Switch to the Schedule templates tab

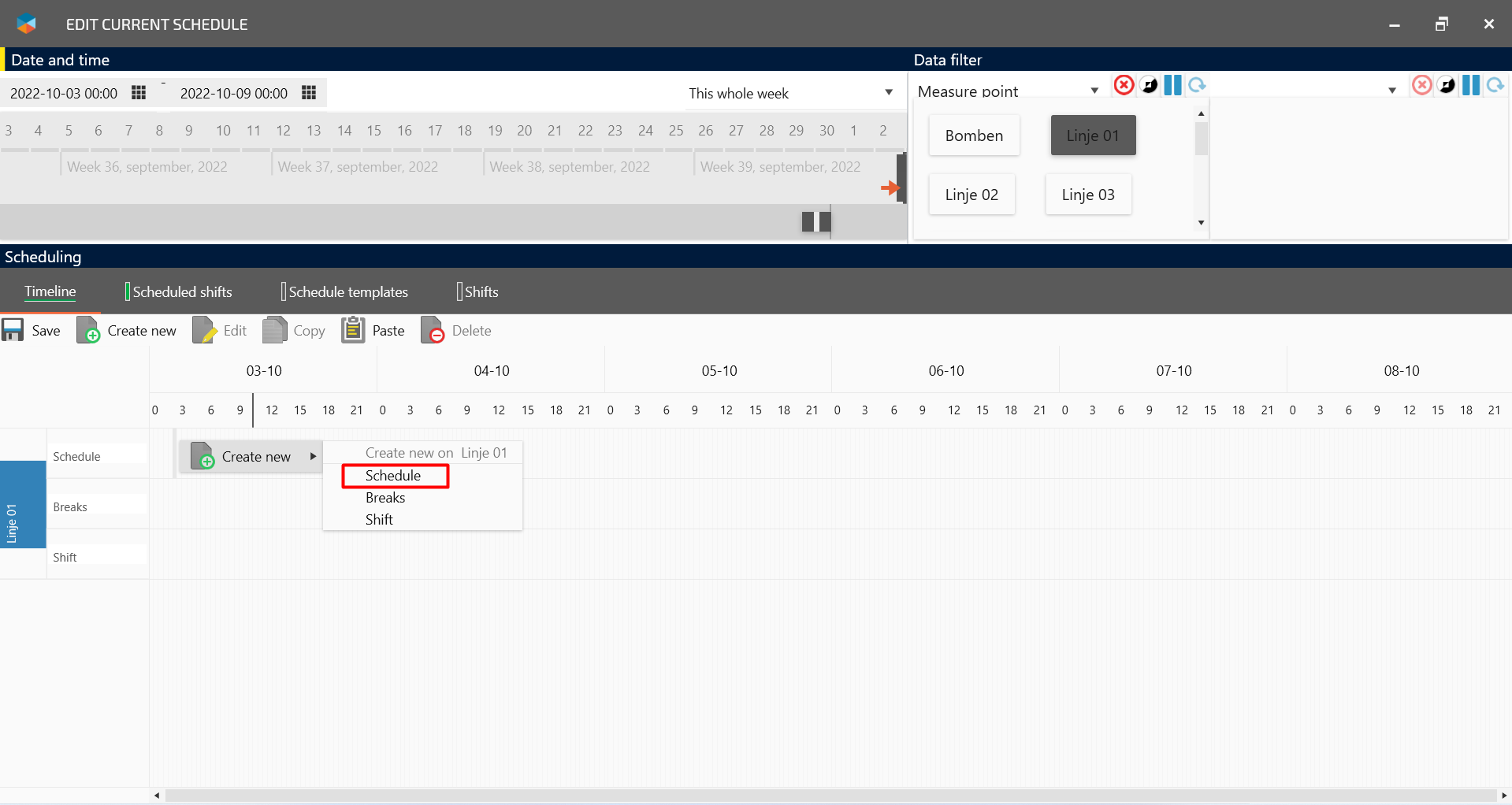(347, 292)
